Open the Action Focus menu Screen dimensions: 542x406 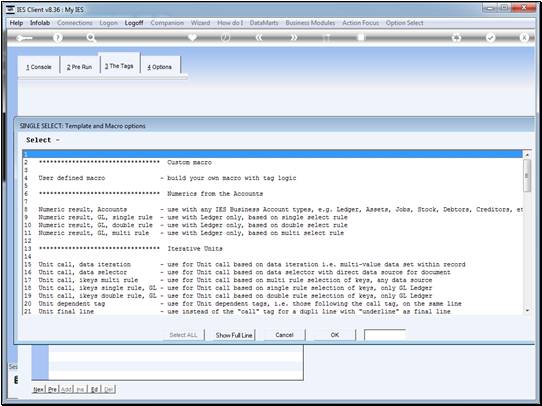coord(361,23)
